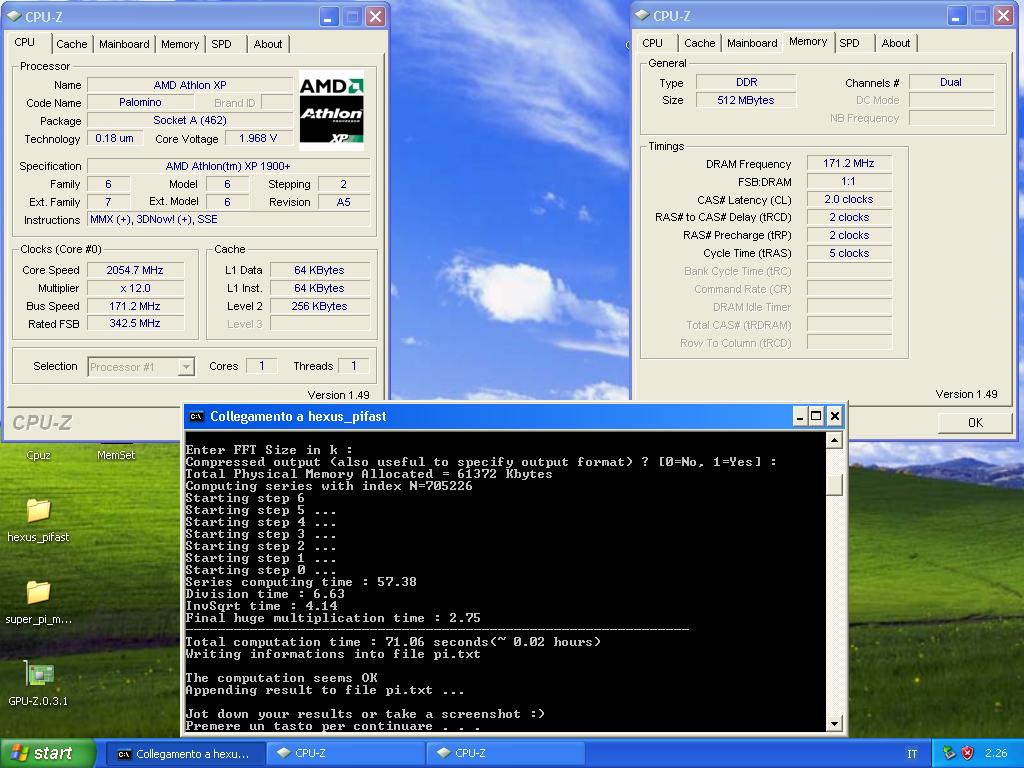Open the Cpuz desktop shortcut

pyautogui.click(x=38, y=455)
